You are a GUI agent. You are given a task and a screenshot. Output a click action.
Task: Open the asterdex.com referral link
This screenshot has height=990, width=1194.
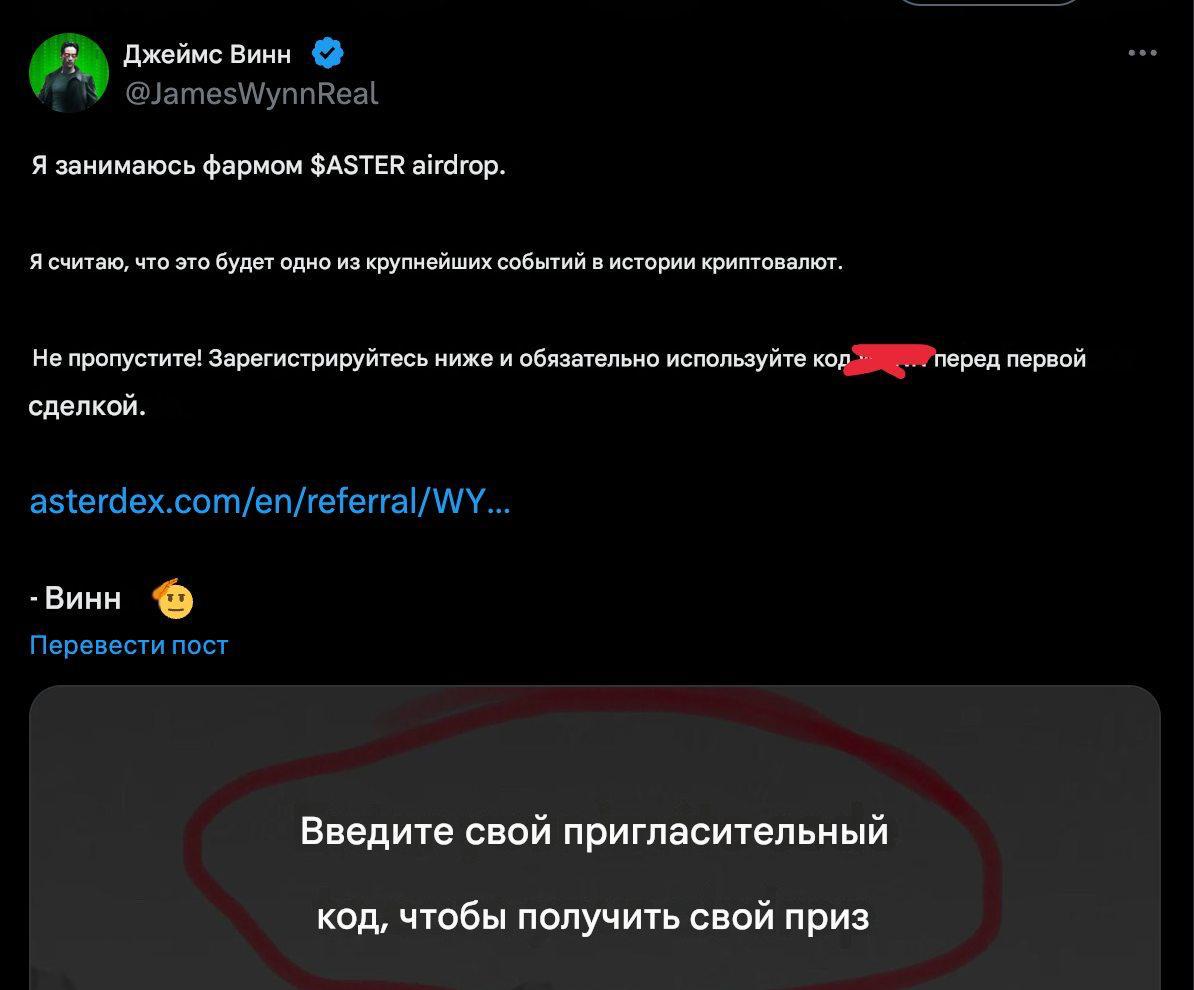pos(270,501)
